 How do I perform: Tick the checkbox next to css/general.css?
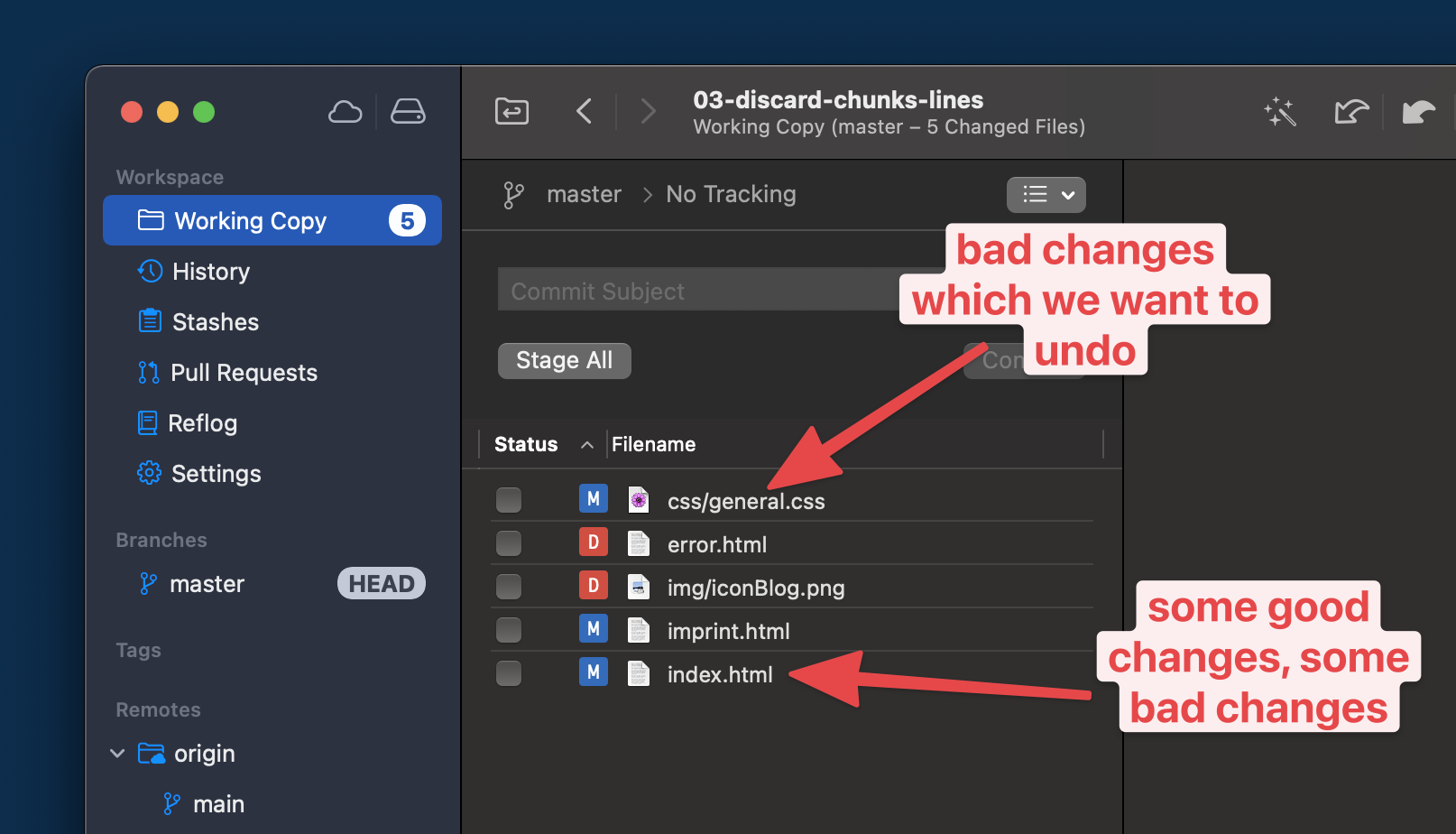(508, 499)
